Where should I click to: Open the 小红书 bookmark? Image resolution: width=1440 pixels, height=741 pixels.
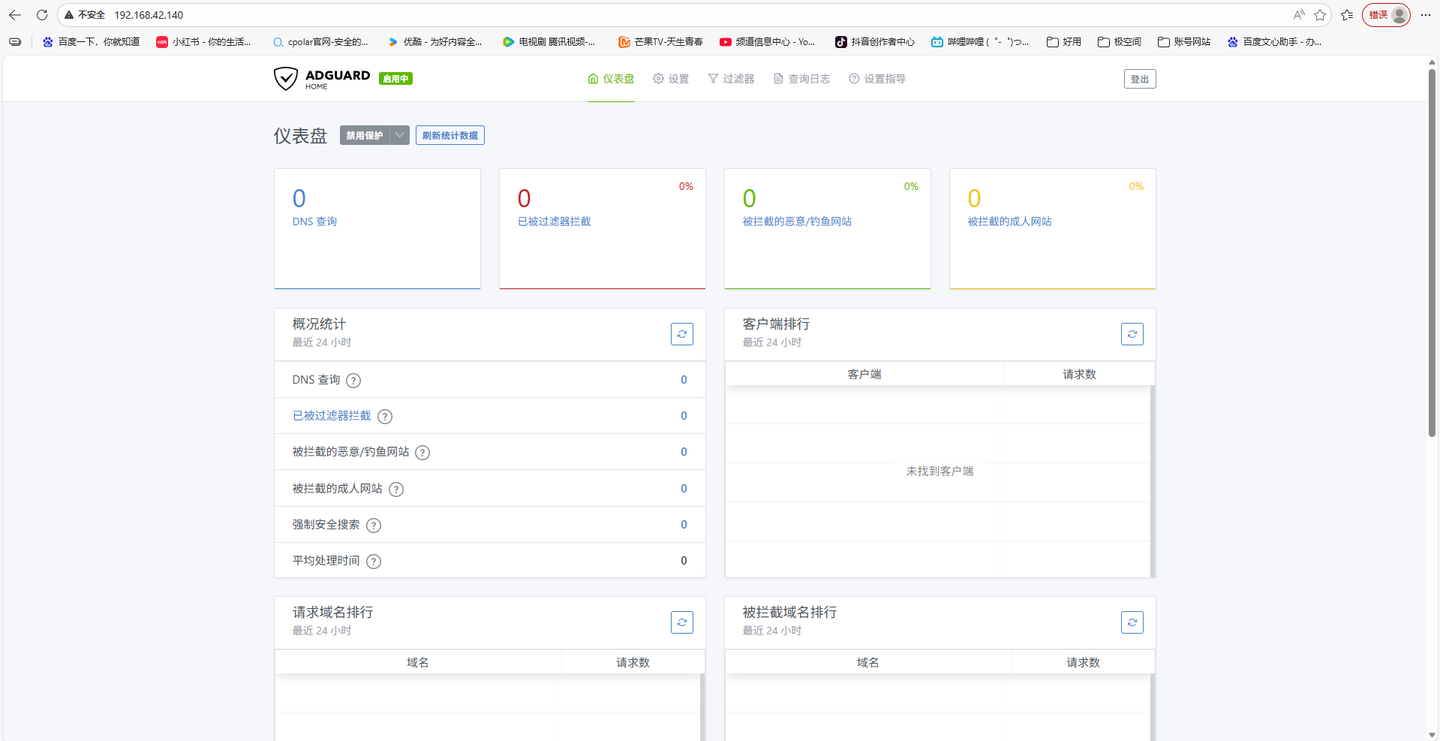(204, 42)
